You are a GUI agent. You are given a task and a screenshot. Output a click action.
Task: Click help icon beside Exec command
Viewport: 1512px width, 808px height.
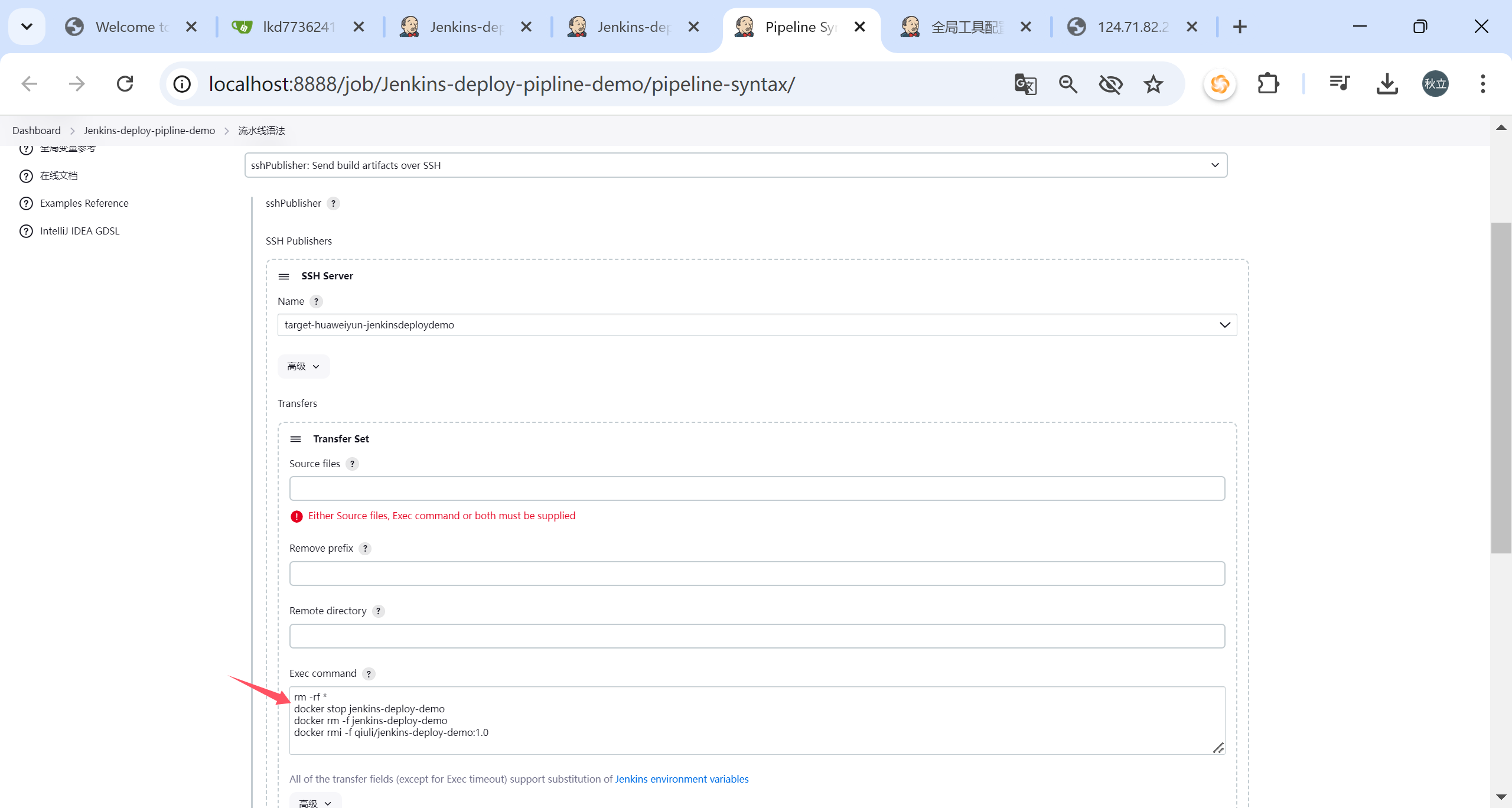[x=369, y=673]
